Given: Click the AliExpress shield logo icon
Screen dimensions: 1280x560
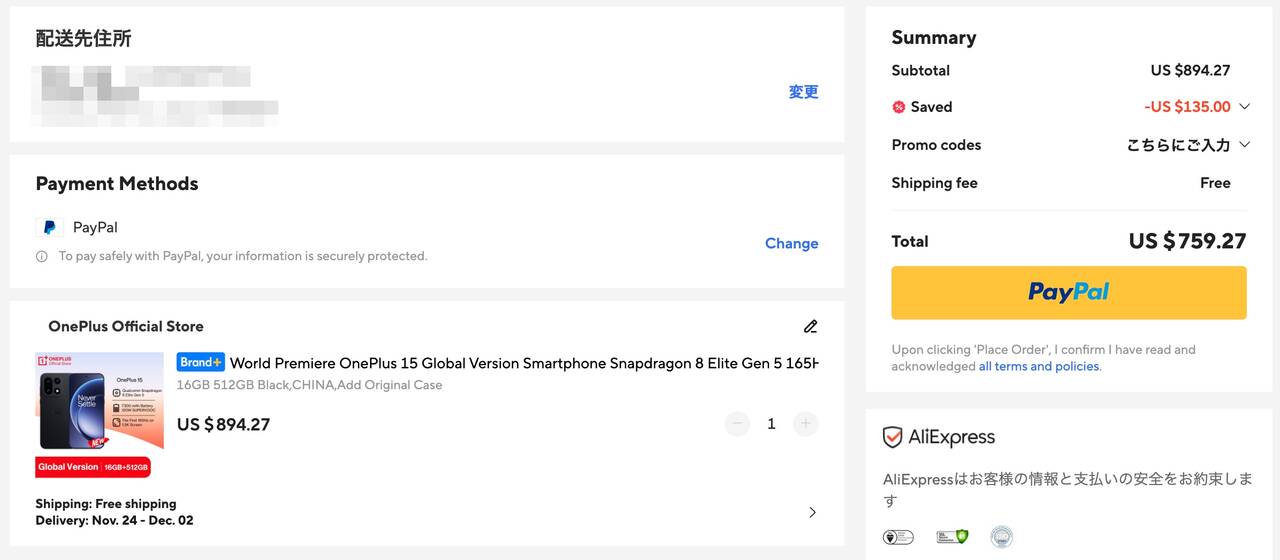Looking at the screenshot, I should click(x=892, y=437).
